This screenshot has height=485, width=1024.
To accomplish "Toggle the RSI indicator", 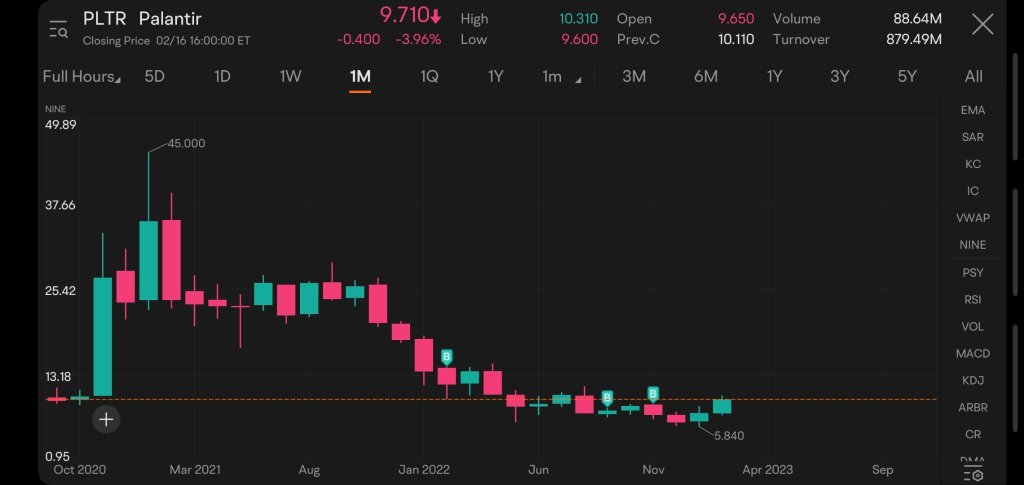I will click(972, 300).
